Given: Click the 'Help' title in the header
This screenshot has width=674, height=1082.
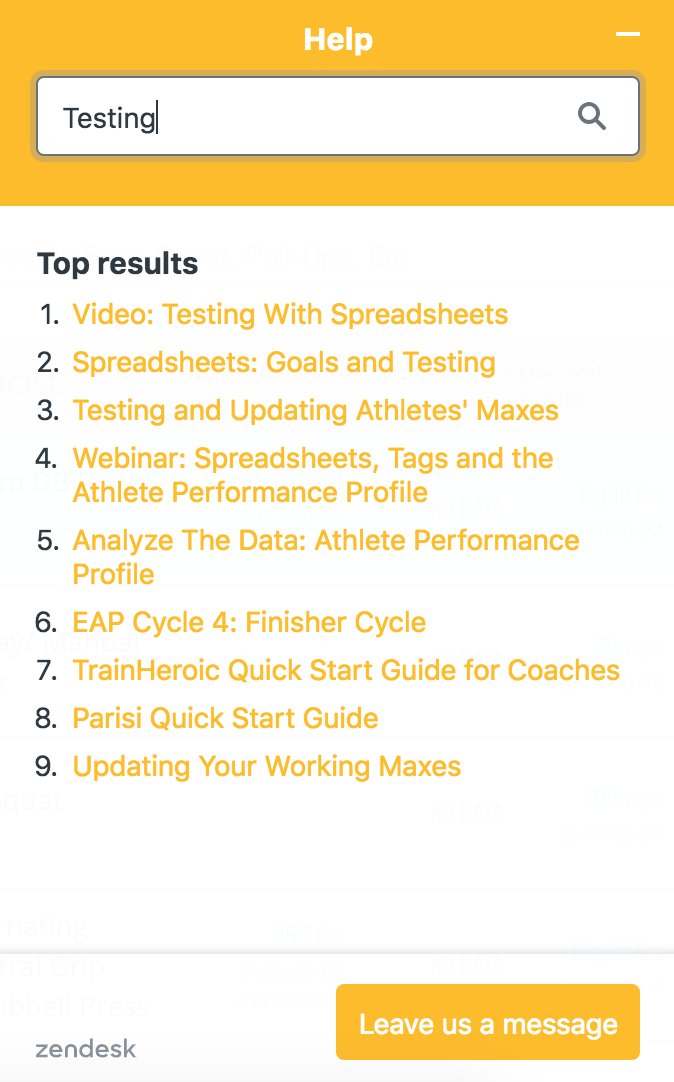Looking at the screenshot, I should 338,39.
